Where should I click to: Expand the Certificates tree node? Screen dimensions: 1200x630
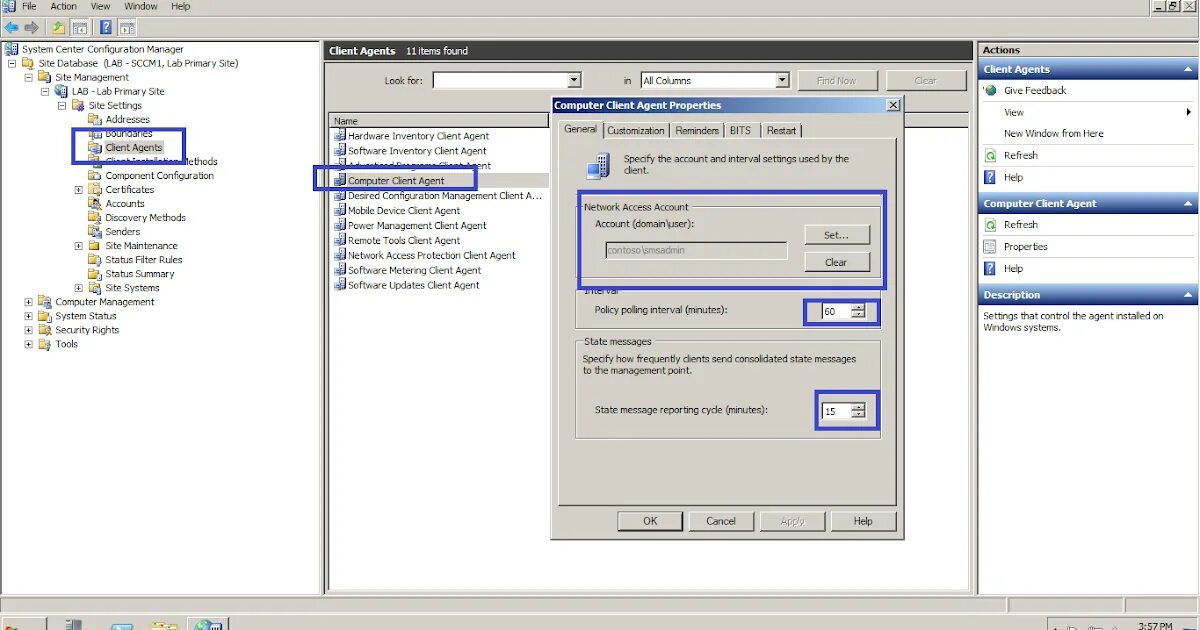[79, 189]
